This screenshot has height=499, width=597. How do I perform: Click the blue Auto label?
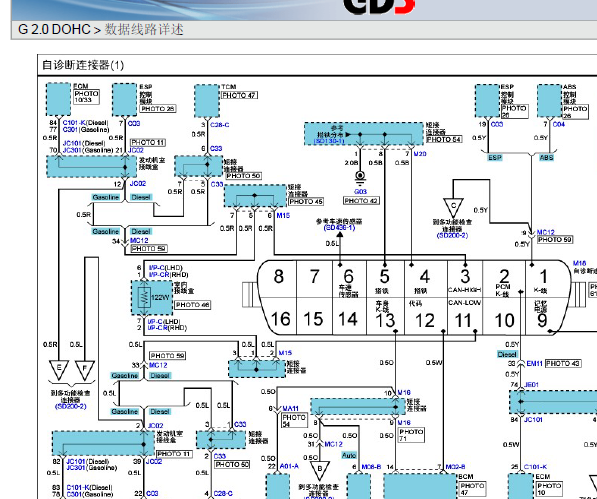click(x=349, y=455)
